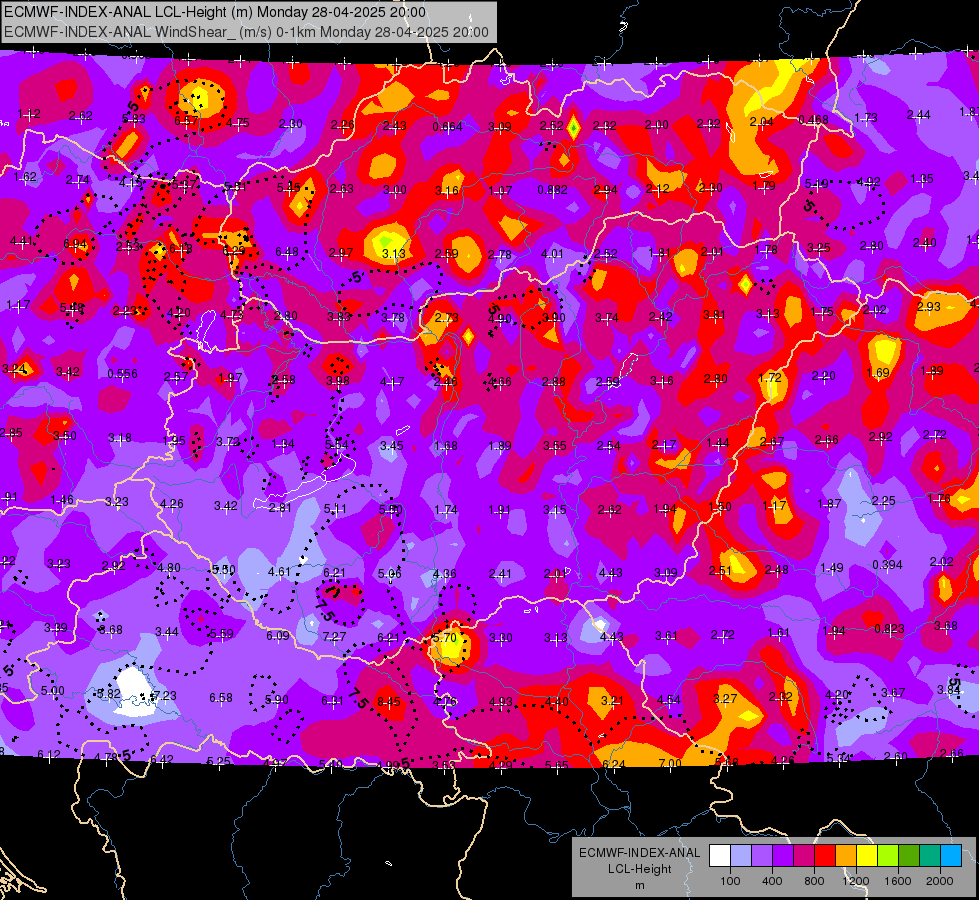Click the wind shear value '4.61'
The height and width of the screenshot is (900, 979).
[279, 571]
